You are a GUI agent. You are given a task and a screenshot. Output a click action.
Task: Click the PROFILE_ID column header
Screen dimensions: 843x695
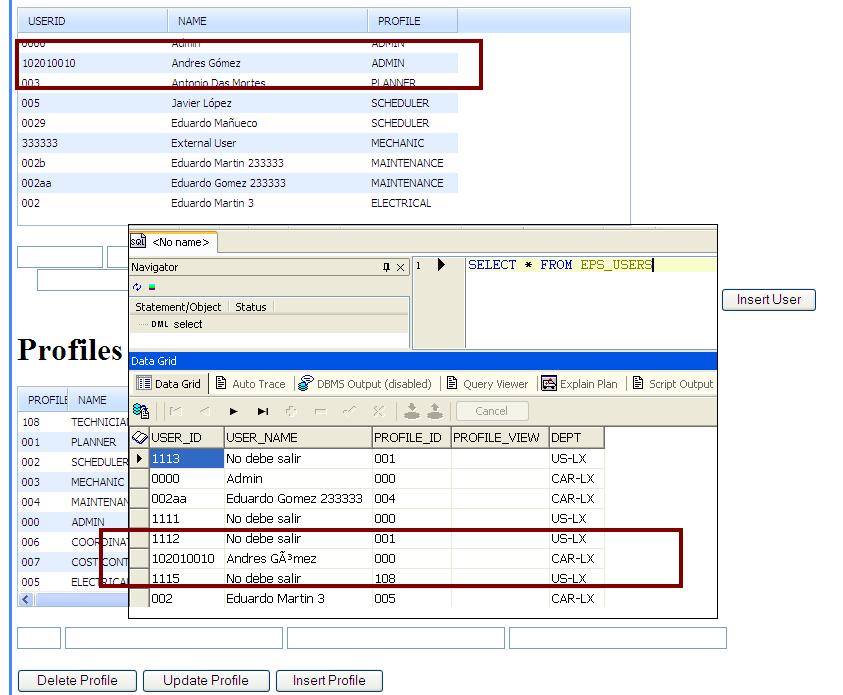click(411, 438)
